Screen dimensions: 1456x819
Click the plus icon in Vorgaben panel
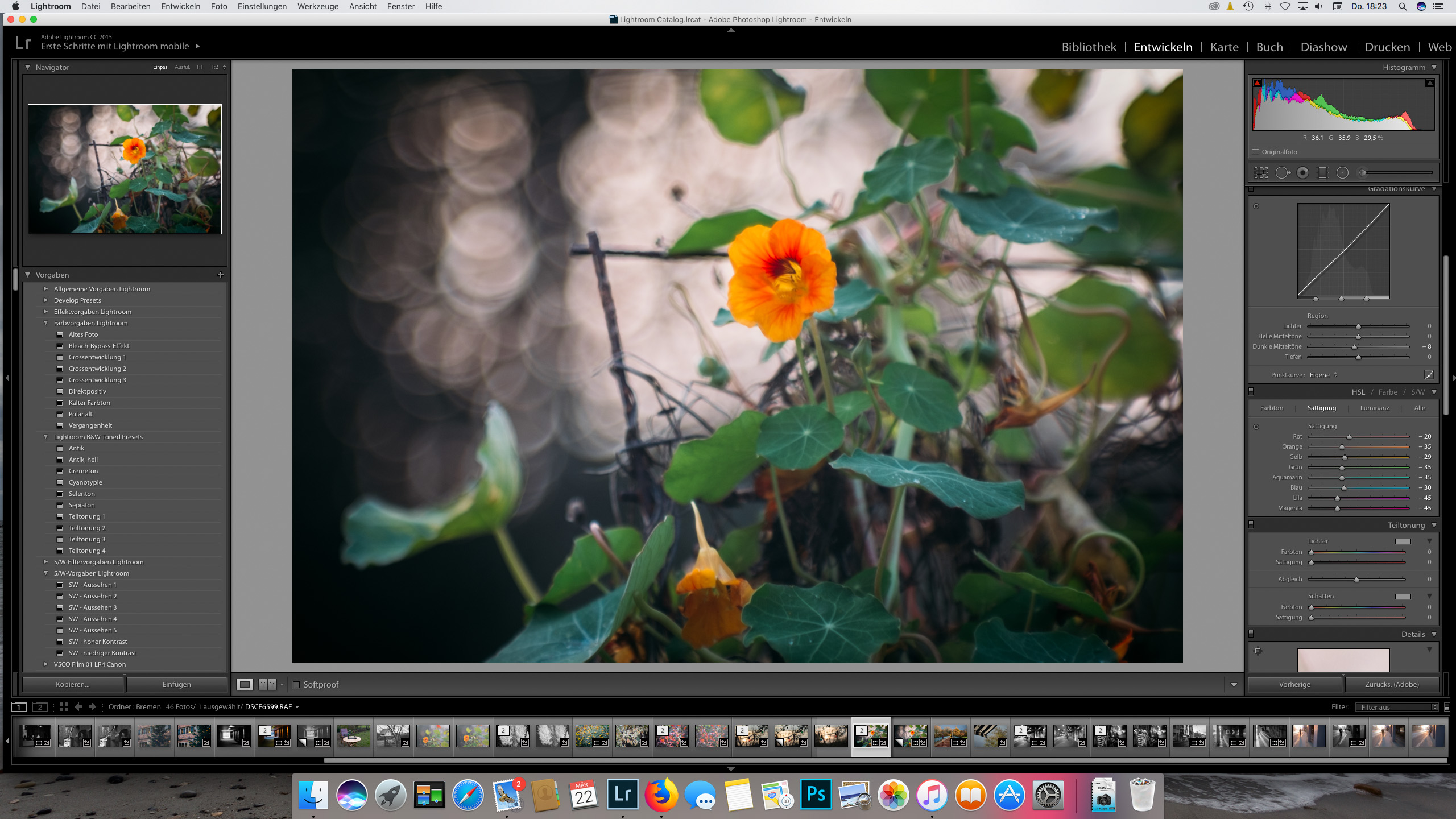[x=221, y=275]
